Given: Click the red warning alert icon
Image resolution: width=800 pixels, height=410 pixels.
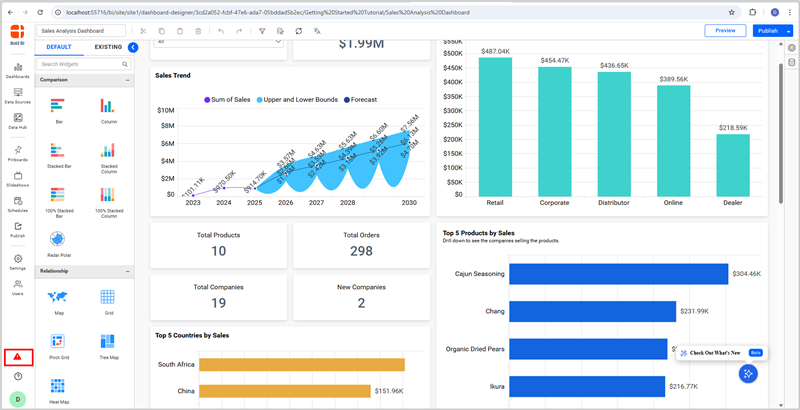Looking at the screenshot, I should (x=17, y=357).
